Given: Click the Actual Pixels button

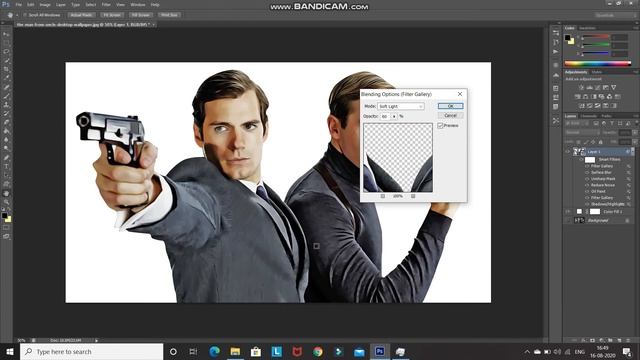Looking at the screenshot, I should tap(81, 15).
